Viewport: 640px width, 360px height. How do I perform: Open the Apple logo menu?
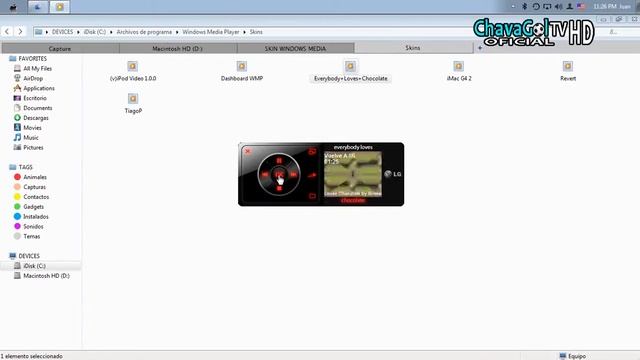13,7
